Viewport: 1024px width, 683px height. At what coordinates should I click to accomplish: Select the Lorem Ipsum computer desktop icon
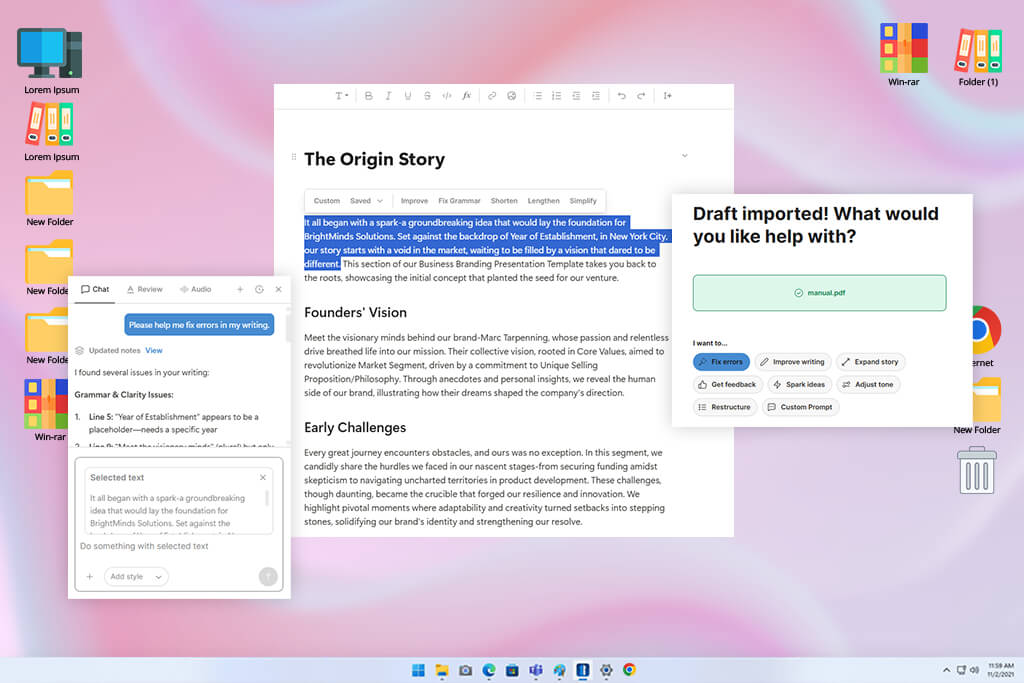click(x=51, y=61)
